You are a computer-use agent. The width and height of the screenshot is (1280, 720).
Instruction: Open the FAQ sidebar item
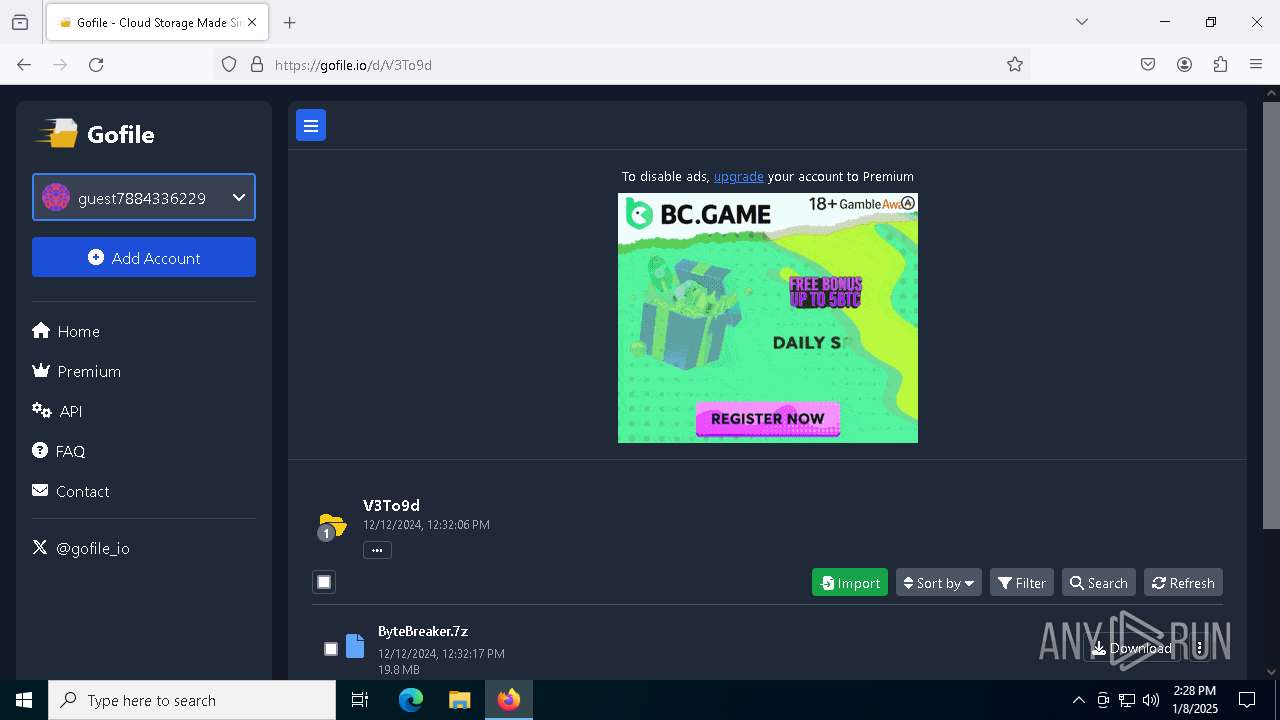point(59,451)
